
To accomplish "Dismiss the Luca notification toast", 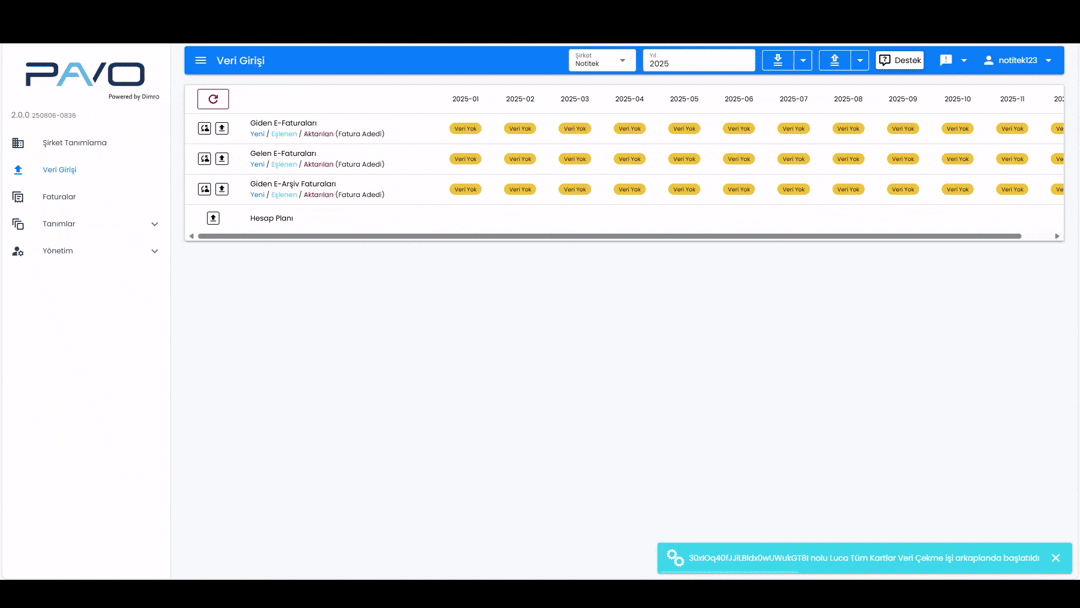I will click(x=1055, y=558).
